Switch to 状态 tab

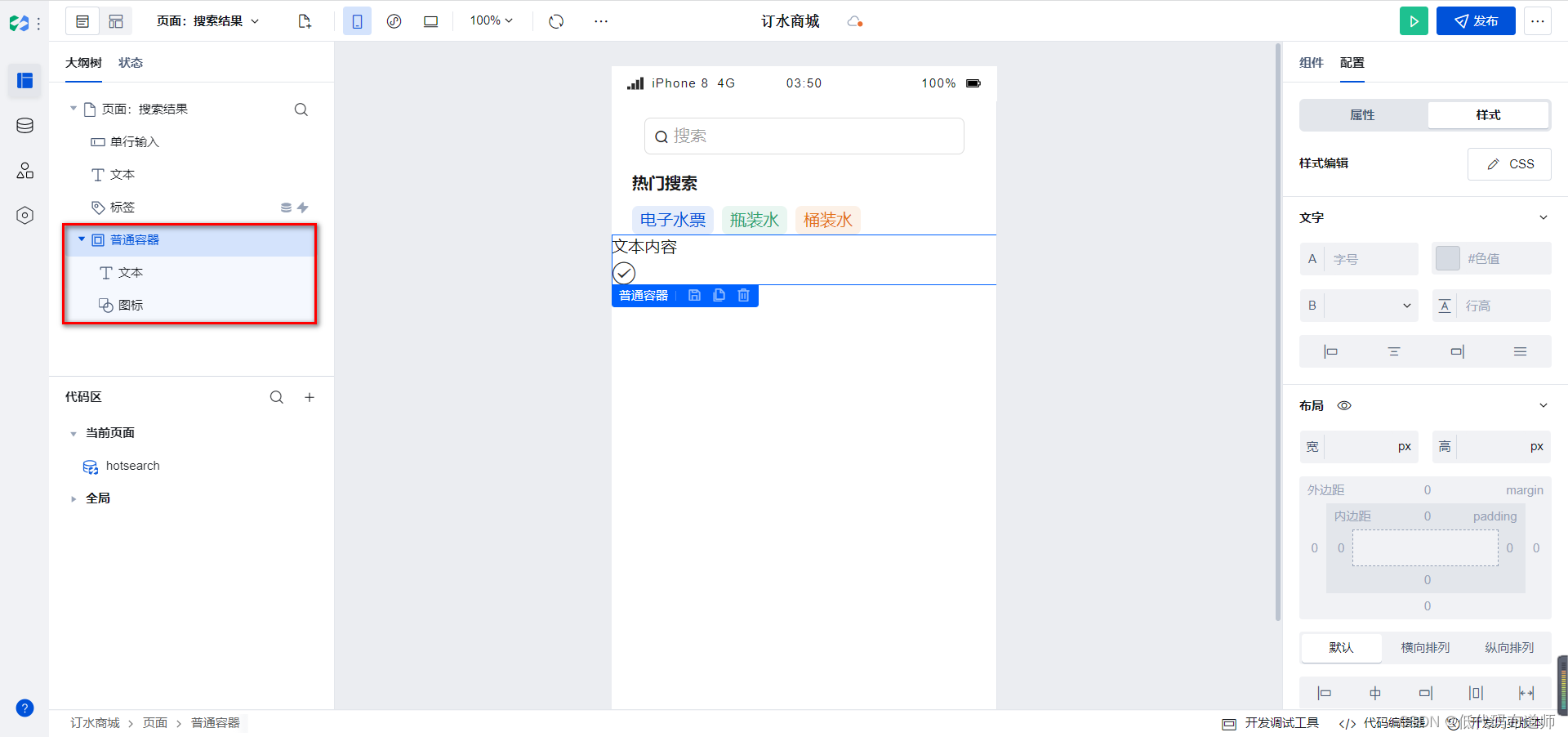click(131, 63)
